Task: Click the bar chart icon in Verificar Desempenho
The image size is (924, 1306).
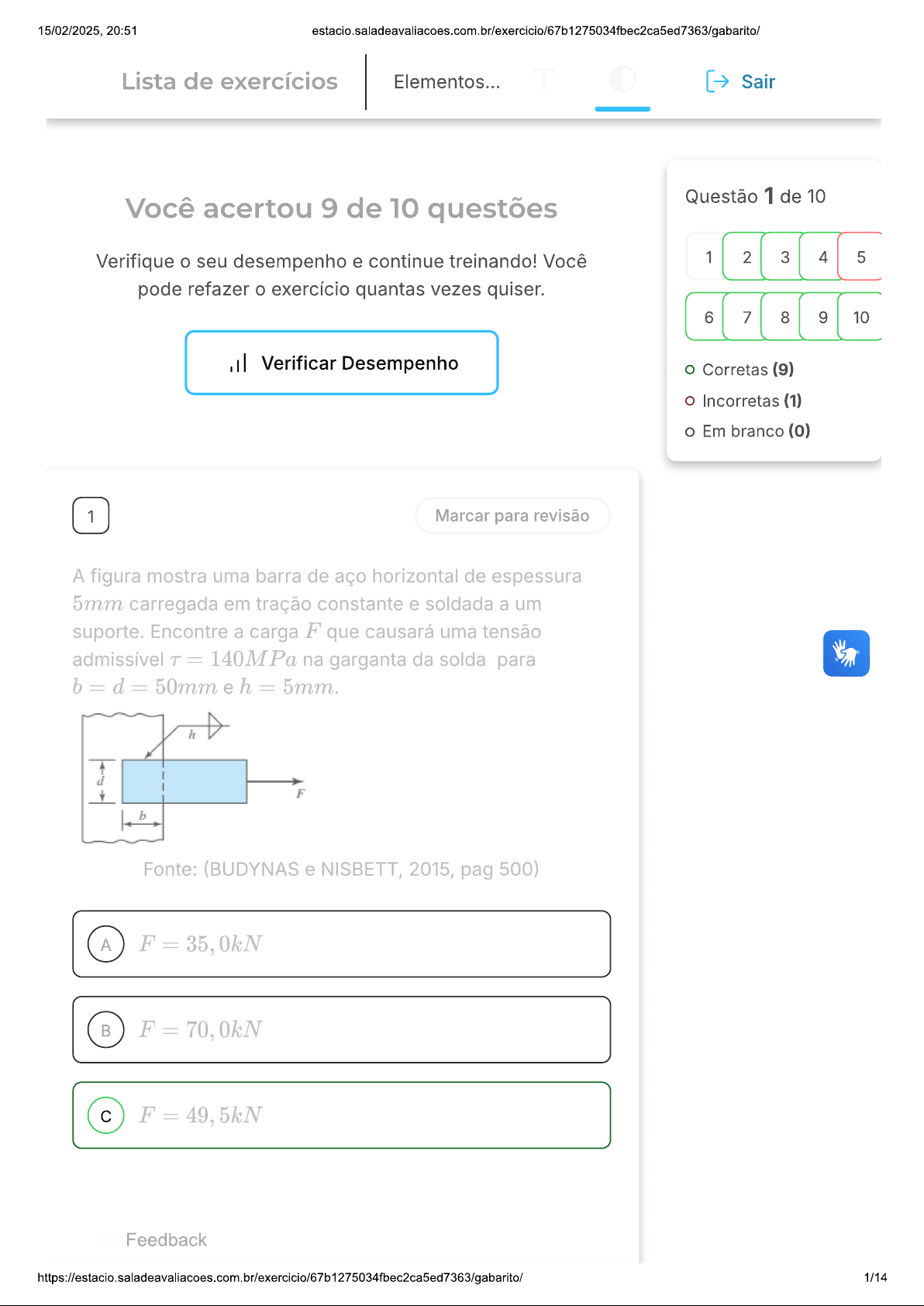Action: coord(238,363)
